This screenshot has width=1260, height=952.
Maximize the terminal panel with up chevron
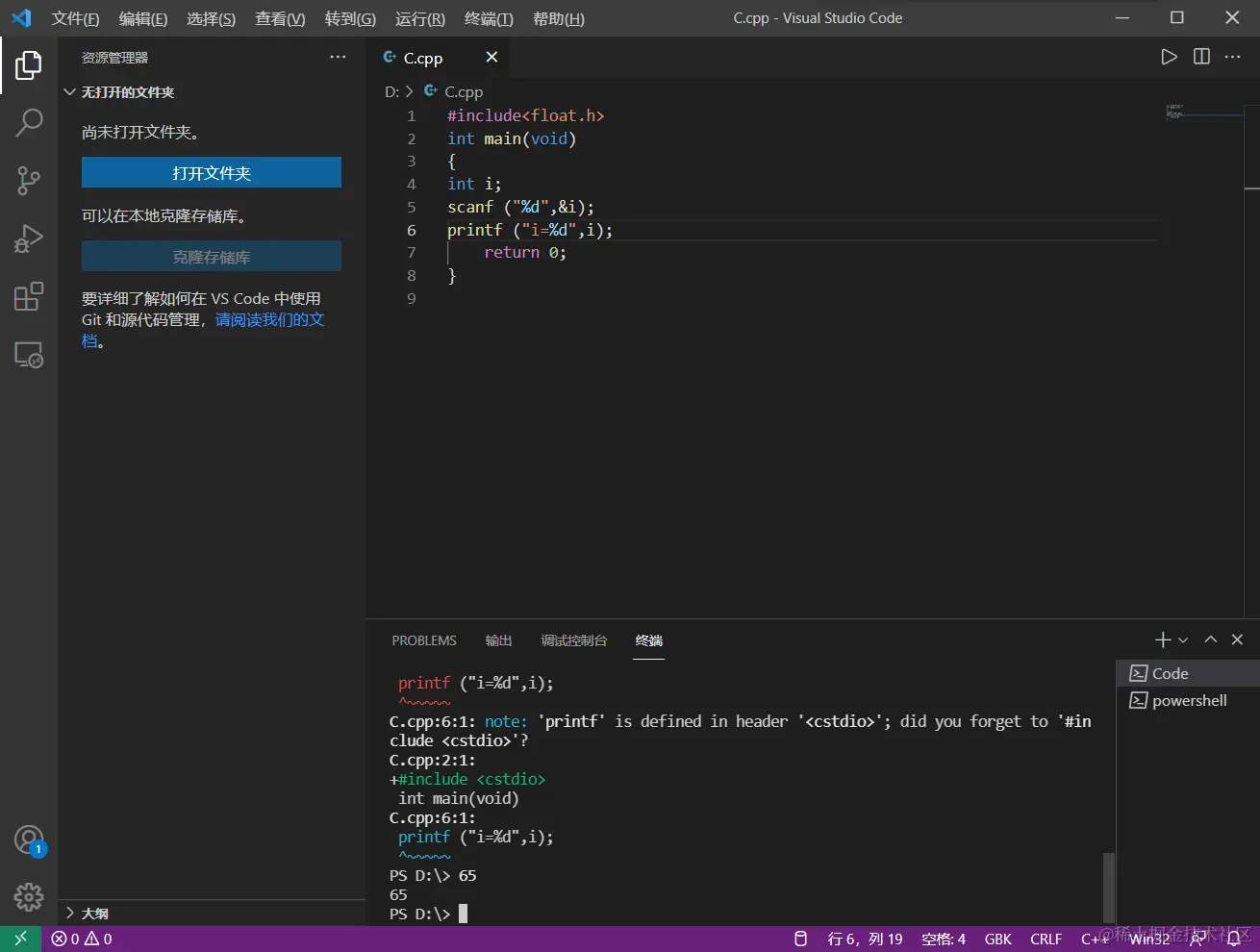[x=1211, y=639]
